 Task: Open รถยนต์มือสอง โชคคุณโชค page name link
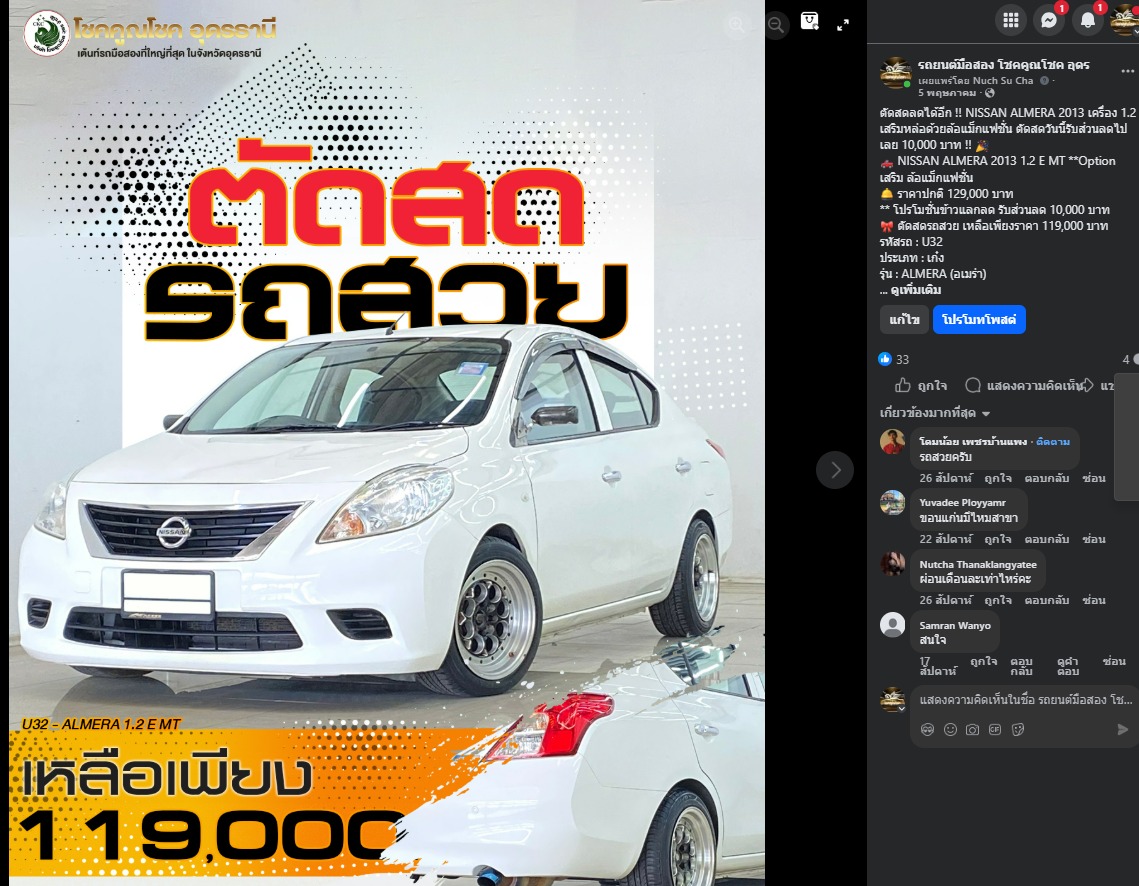(x=1003, y=65)
